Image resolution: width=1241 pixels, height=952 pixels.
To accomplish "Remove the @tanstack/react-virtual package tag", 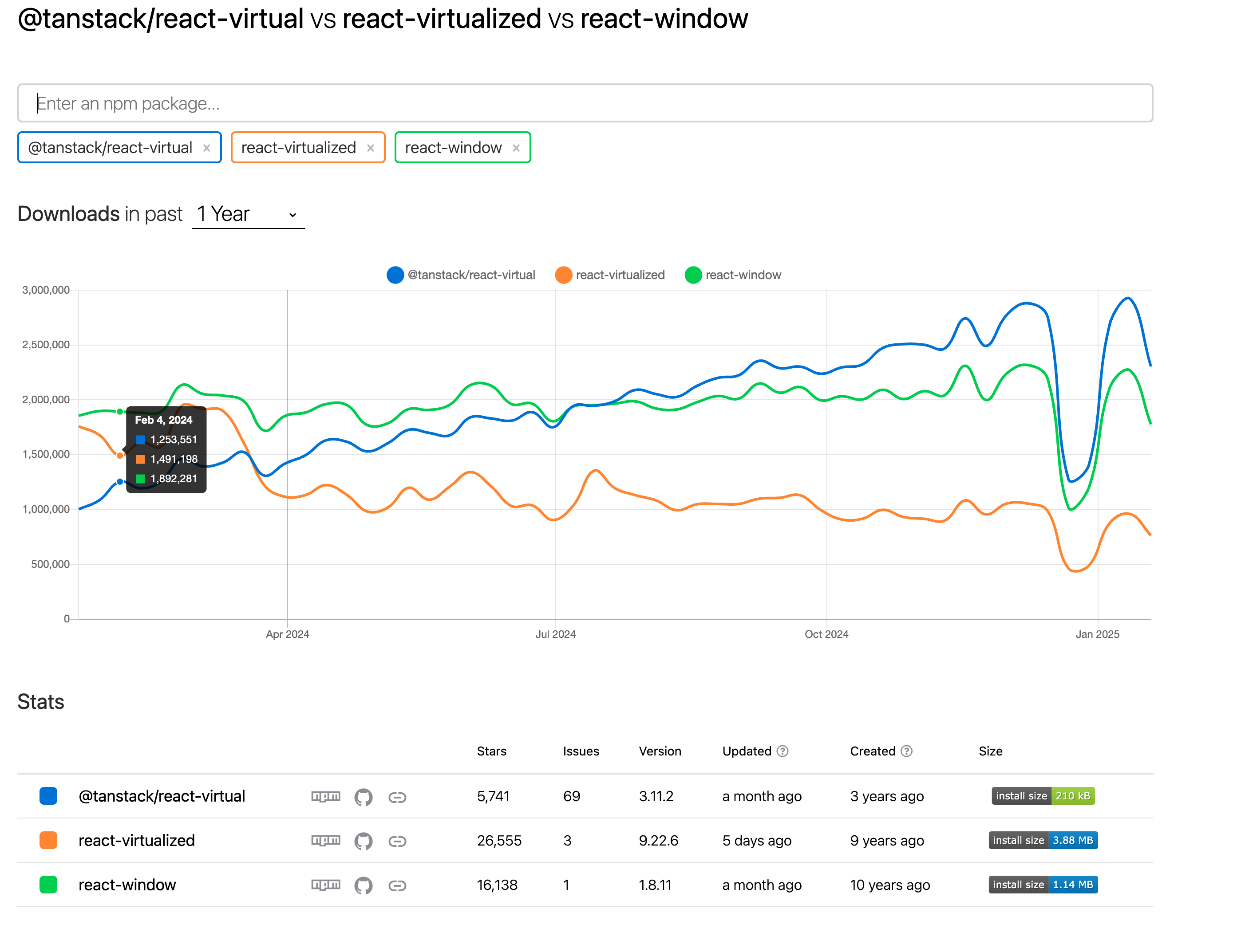I will tap(207, 148).
